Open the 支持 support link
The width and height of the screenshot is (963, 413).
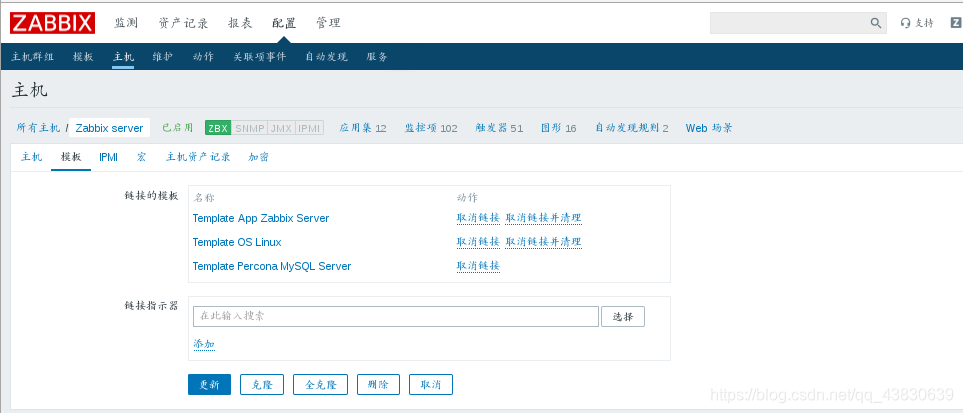[x=917, y=23]
